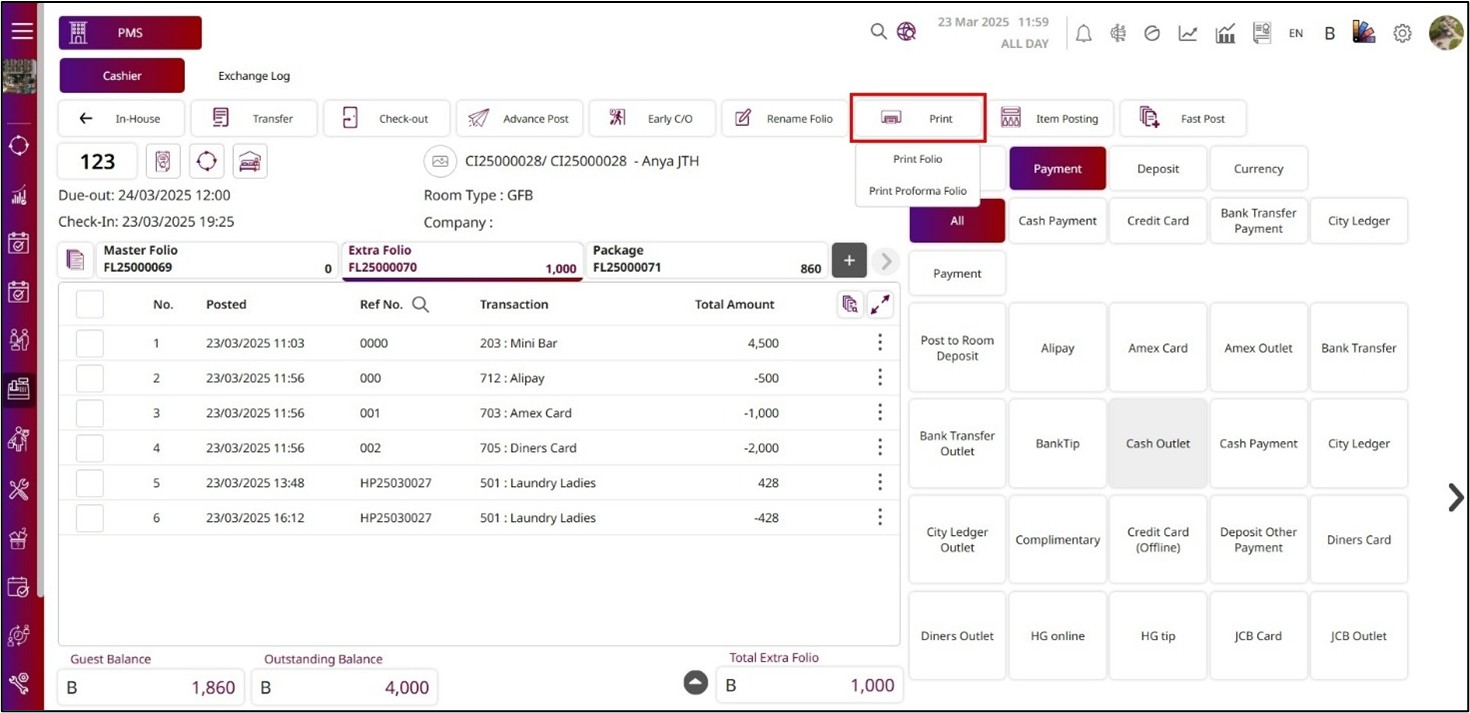This screenshot has height=713, width=1470.
Task: Select the Cash Outlet payment button
Action: click(x=1157, y=444)
